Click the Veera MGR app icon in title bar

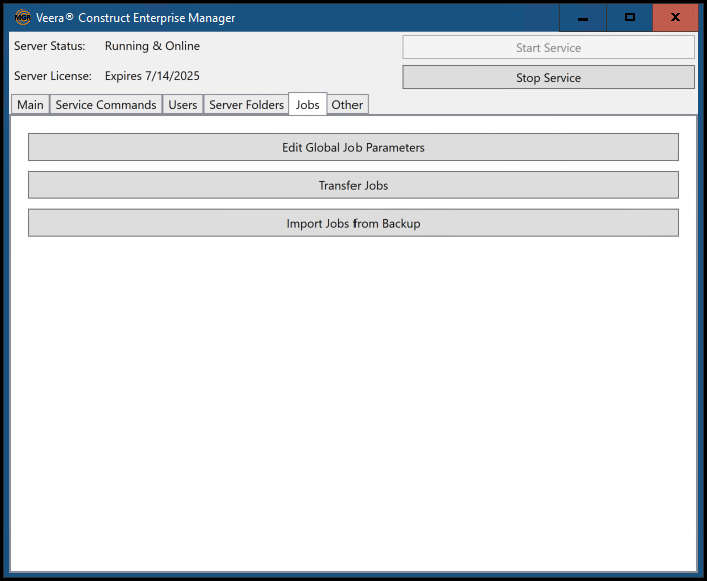[x=23, y=18]
